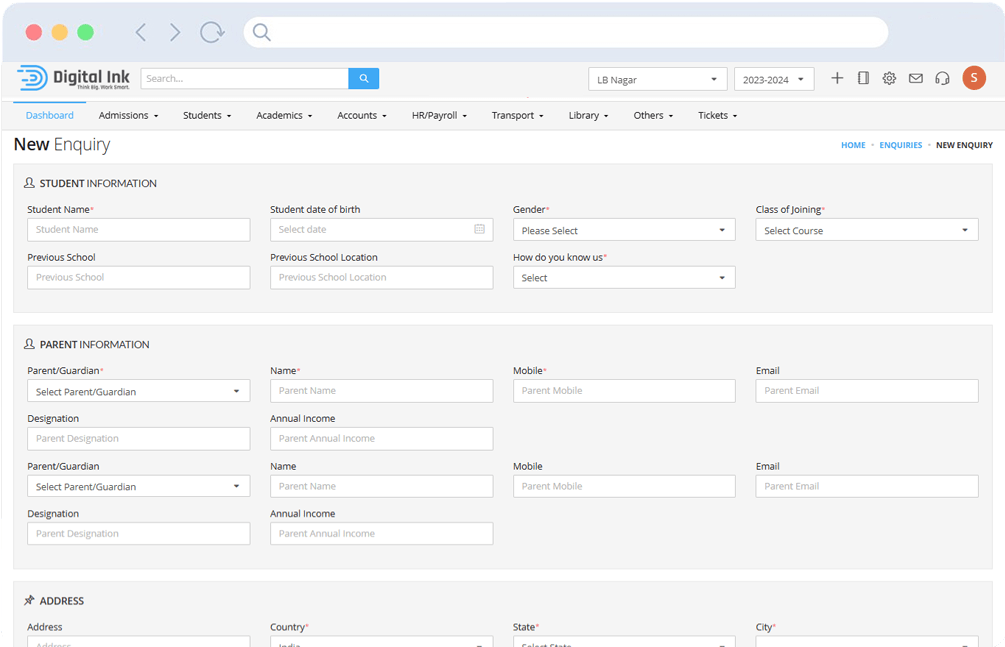The width and height of the screenshot is (1005, 647).
Task: Click the blue search magnifier button
Action: (x=363, y=79)
